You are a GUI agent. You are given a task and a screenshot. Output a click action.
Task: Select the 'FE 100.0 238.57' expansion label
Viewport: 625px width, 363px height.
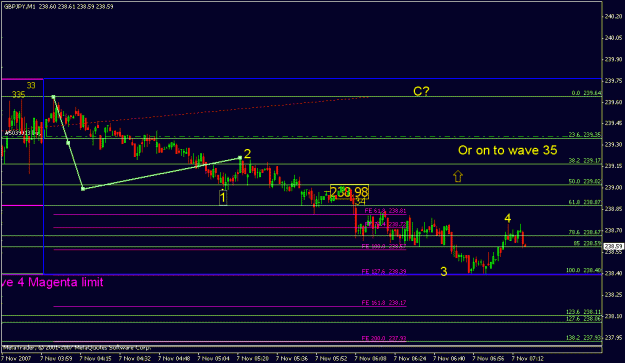tap(384, 246)
